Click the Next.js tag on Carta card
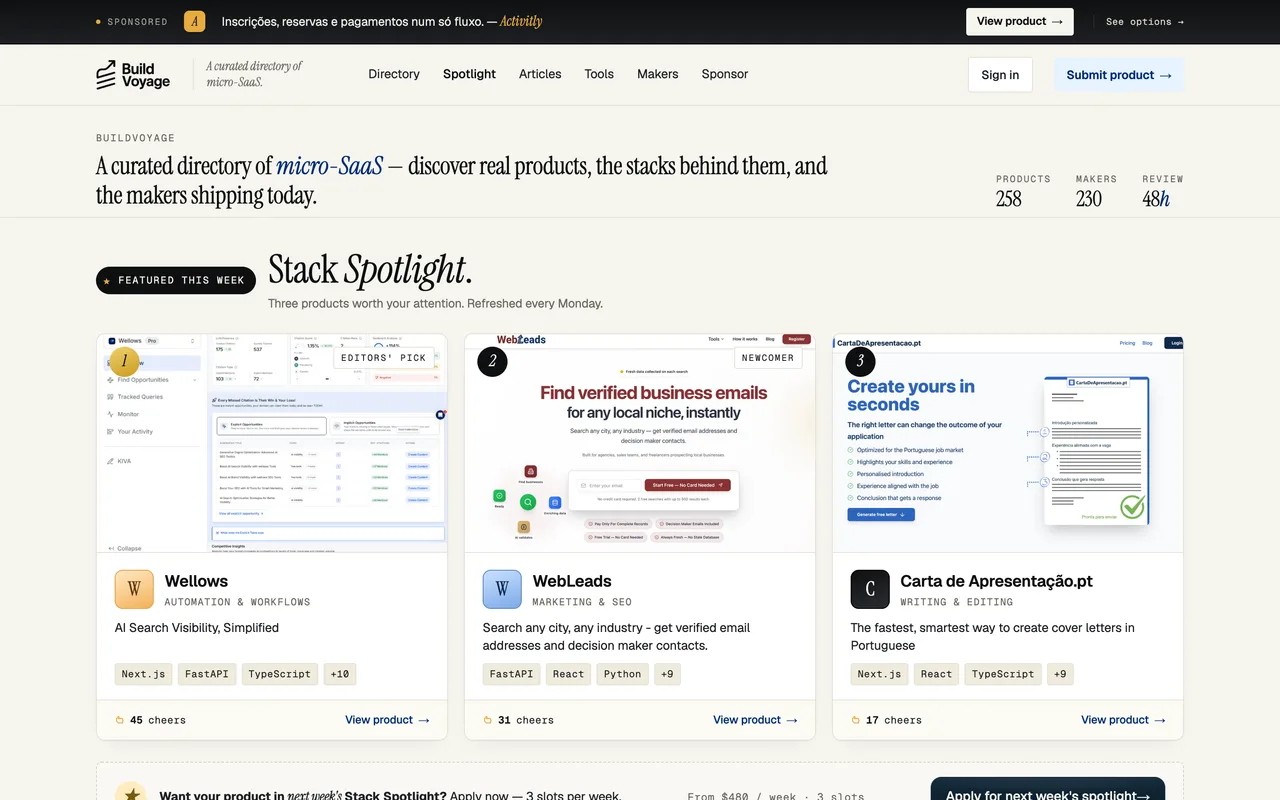Screen dimensions: 1280x800 (879, 674)
